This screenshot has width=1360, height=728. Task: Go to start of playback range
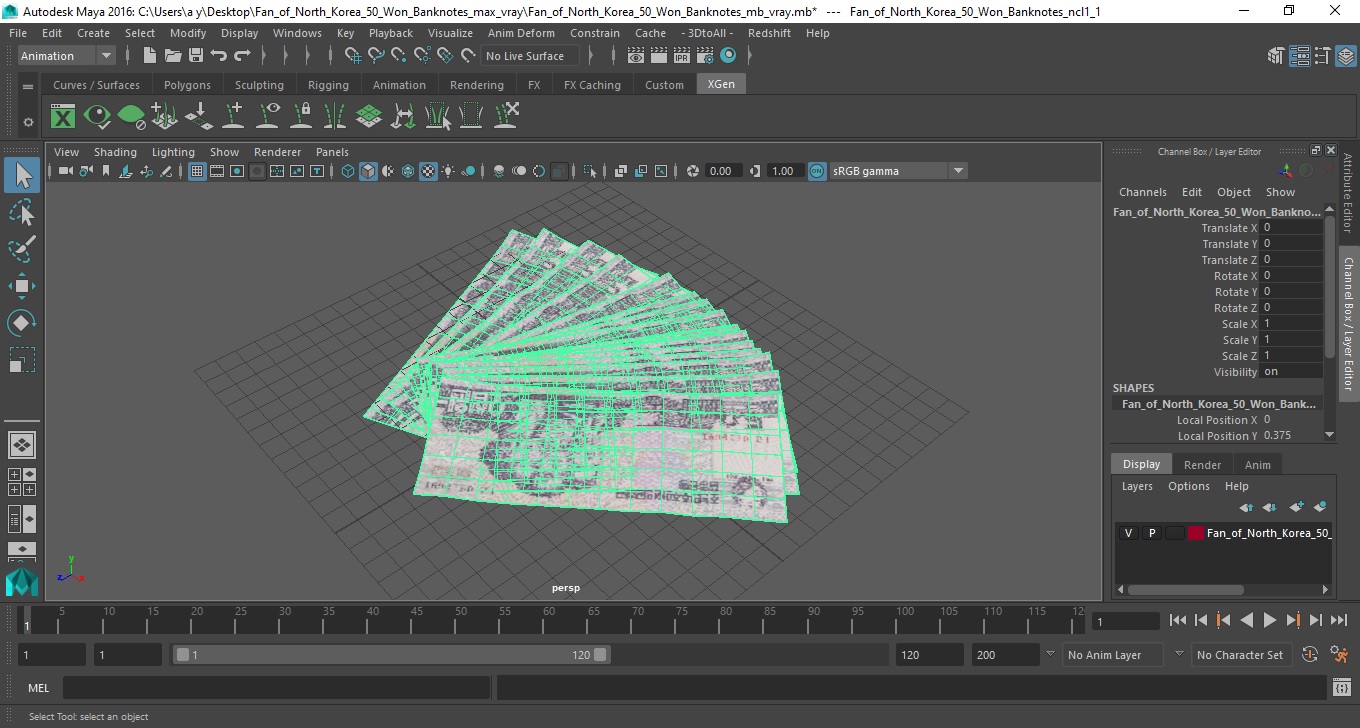click(x=1178, y=621)
